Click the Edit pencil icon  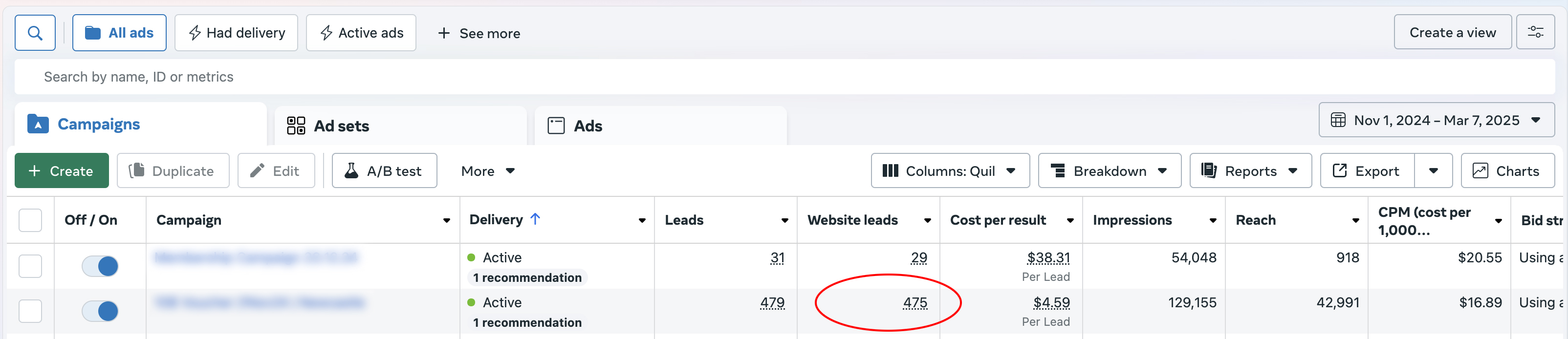coord(258,170)
